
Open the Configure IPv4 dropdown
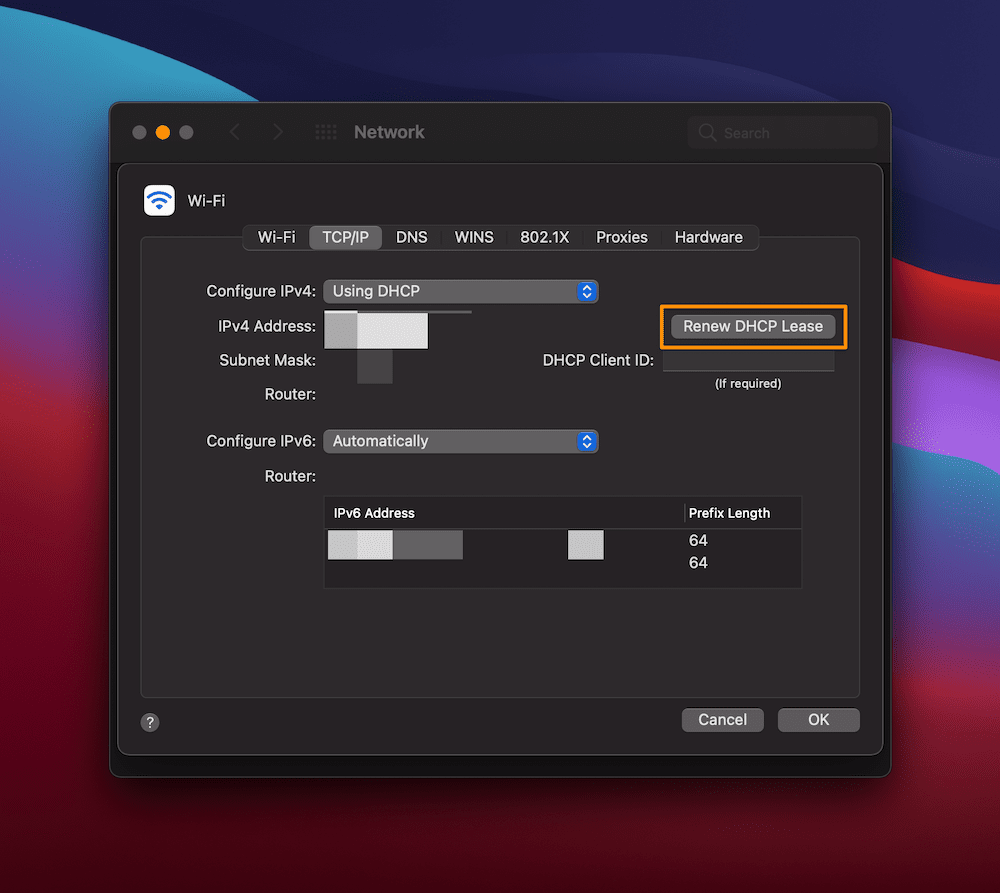pos(460,292)
